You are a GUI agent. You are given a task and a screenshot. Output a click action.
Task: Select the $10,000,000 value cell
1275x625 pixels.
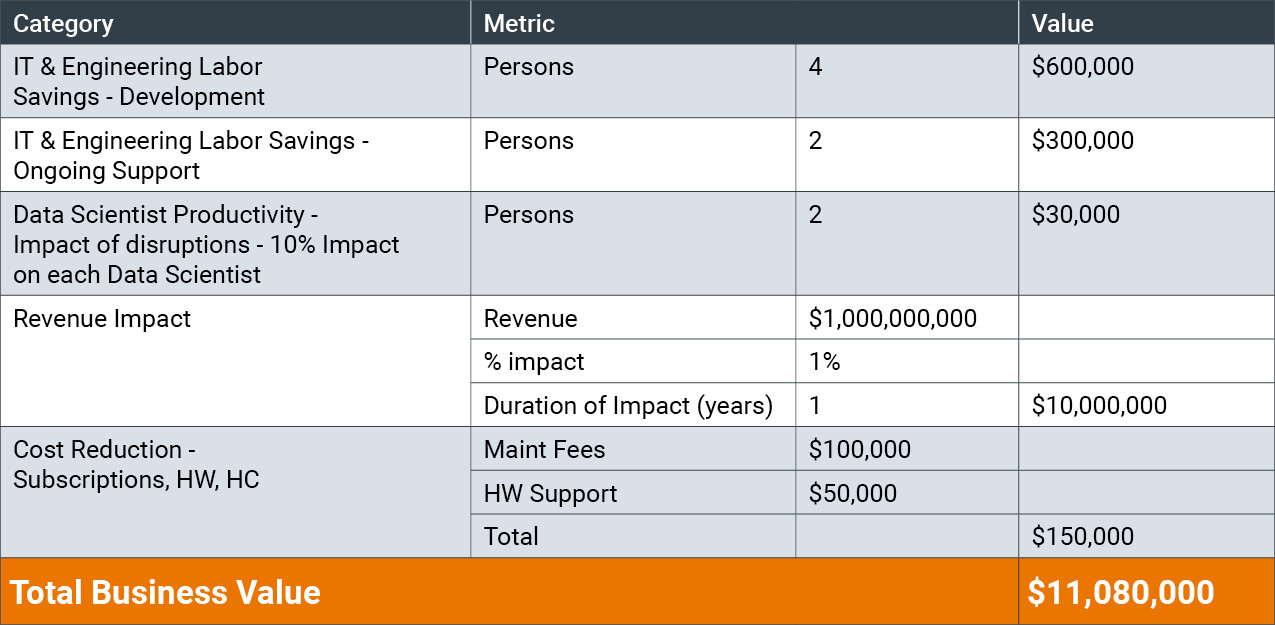pyautogui.click(x=1099, y=406)
